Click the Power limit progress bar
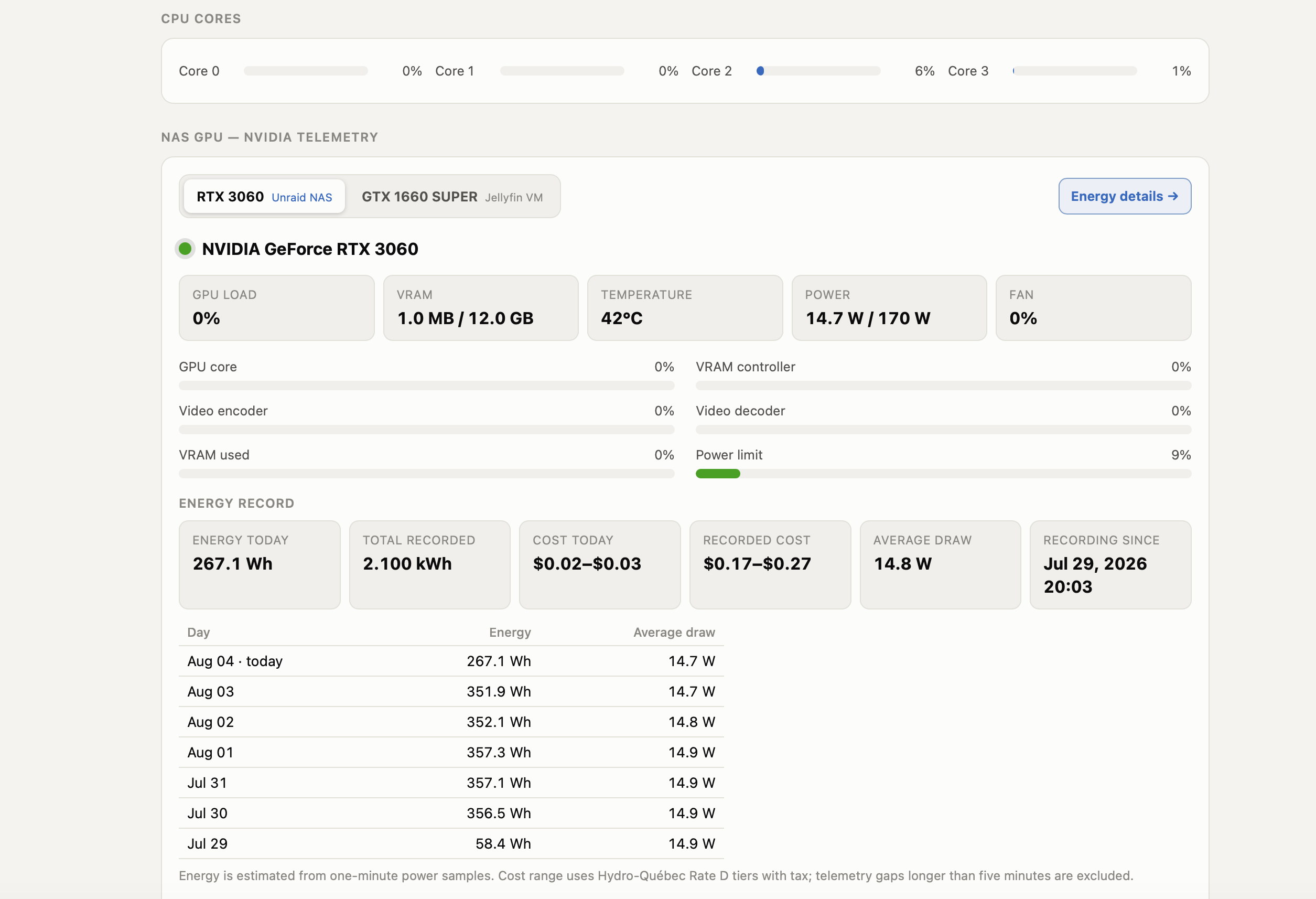 pos(943,474)
